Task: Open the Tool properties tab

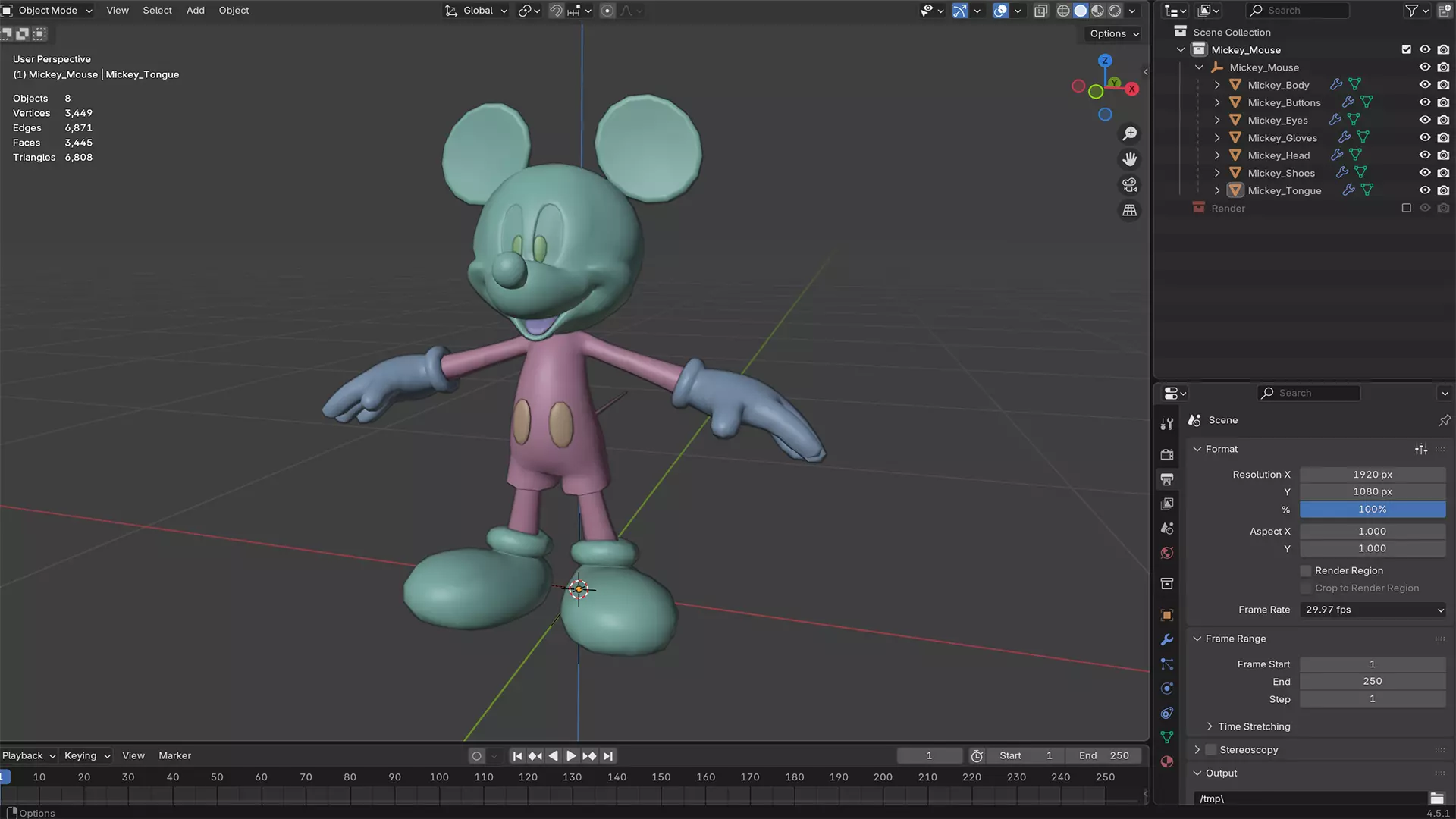Action: [x=1167, y=424]
